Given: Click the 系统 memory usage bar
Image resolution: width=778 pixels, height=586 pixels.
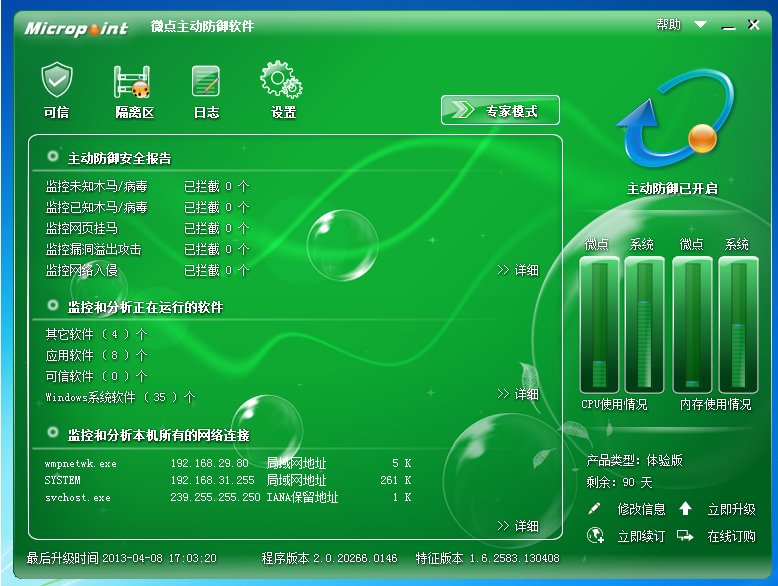Looking at the screenshot, I should coord(738,325).
